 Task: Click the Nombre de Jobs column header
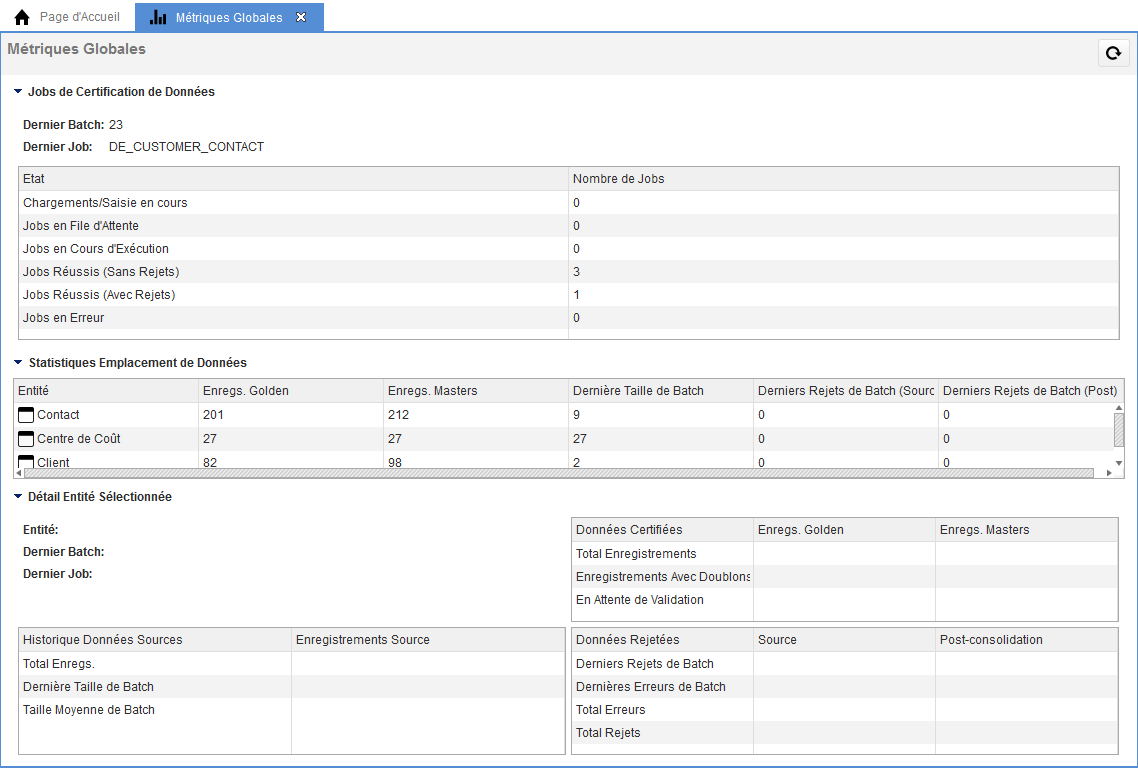pyautogui.click(x=843, y=179)
